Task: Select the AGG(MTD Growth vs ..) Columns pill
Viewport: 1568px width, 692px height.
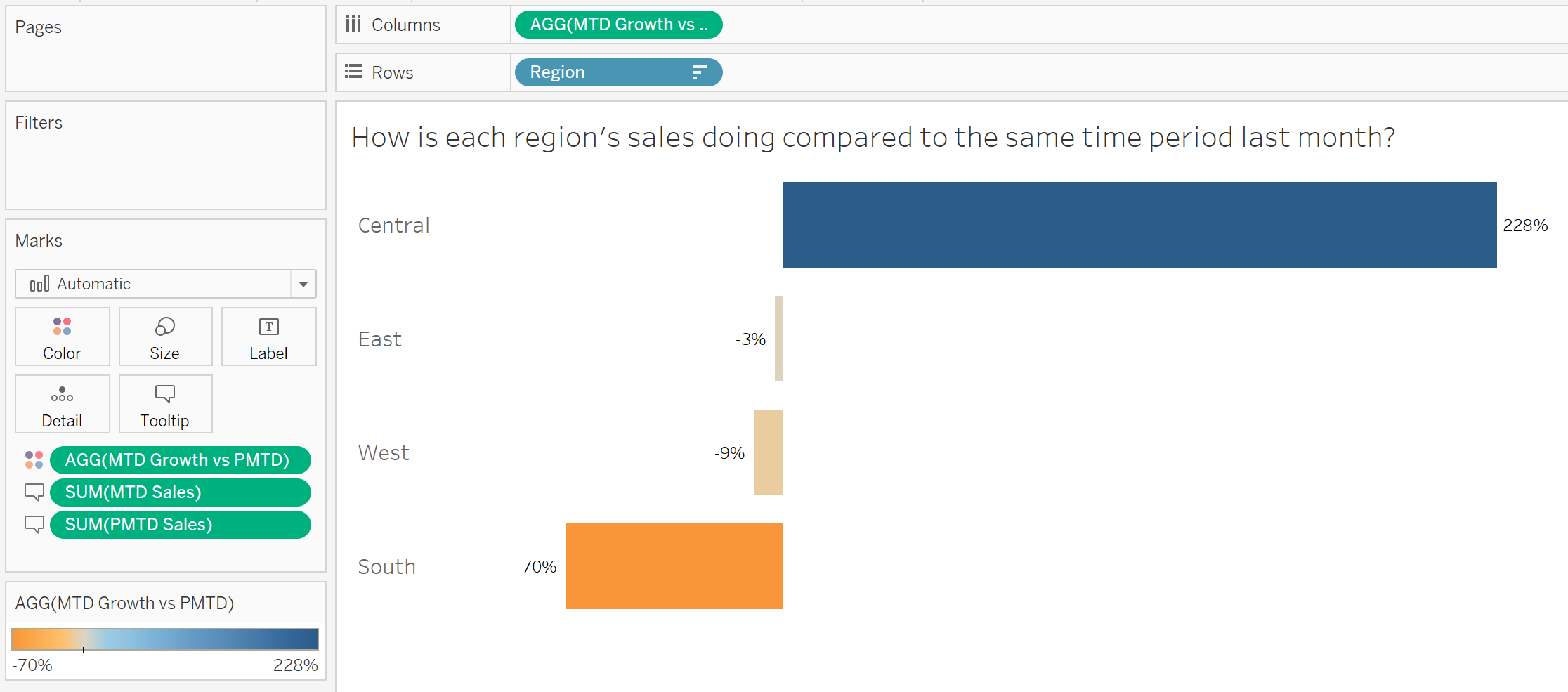Action: (x=618, y=25)
